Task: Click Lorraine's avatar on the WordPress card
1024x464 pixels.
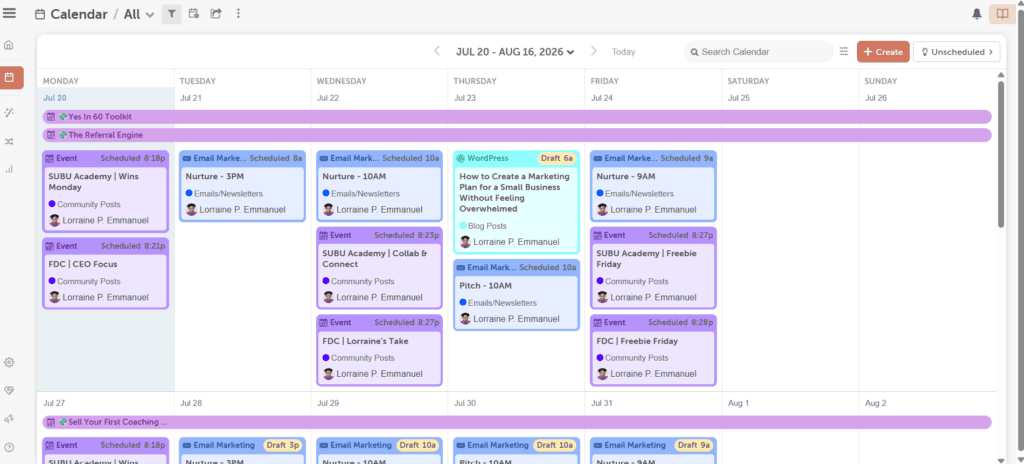Action: tap(465, 242)
